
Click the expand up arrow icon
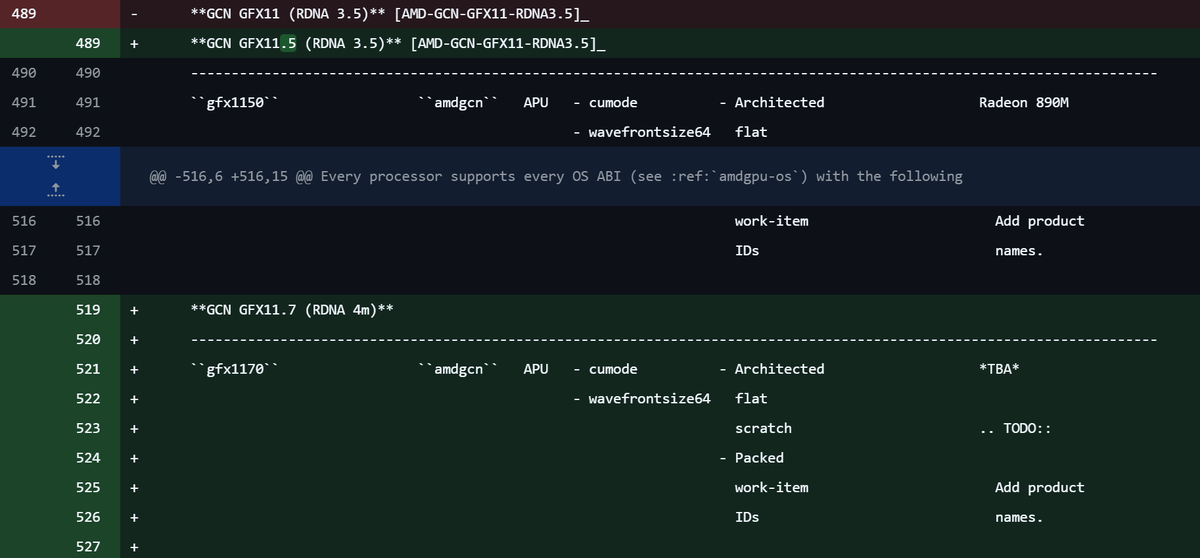pos(56,189)
